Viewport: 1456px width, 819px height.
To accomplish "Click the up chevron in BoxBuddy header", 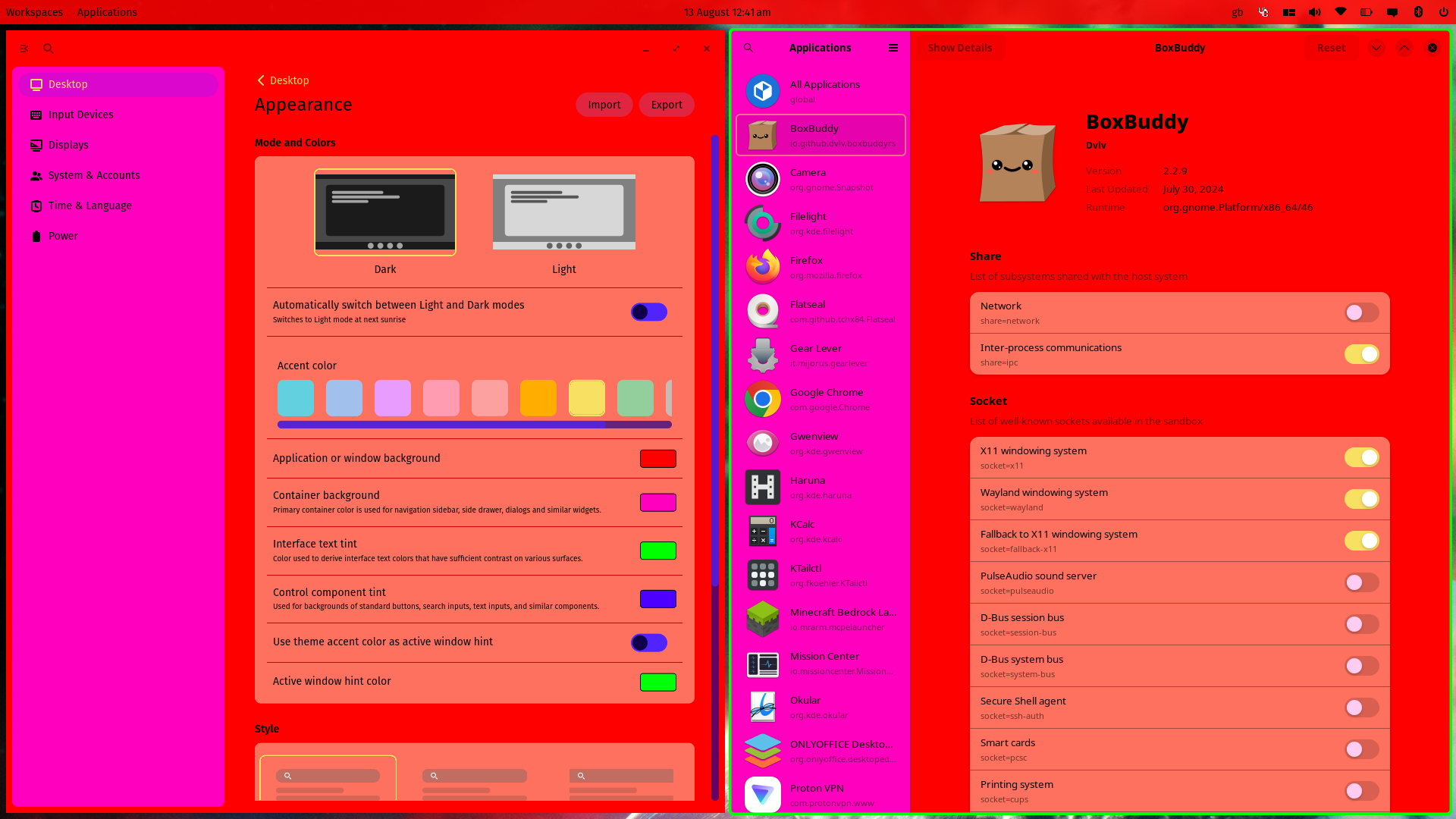I will (x=1404, y=48).
